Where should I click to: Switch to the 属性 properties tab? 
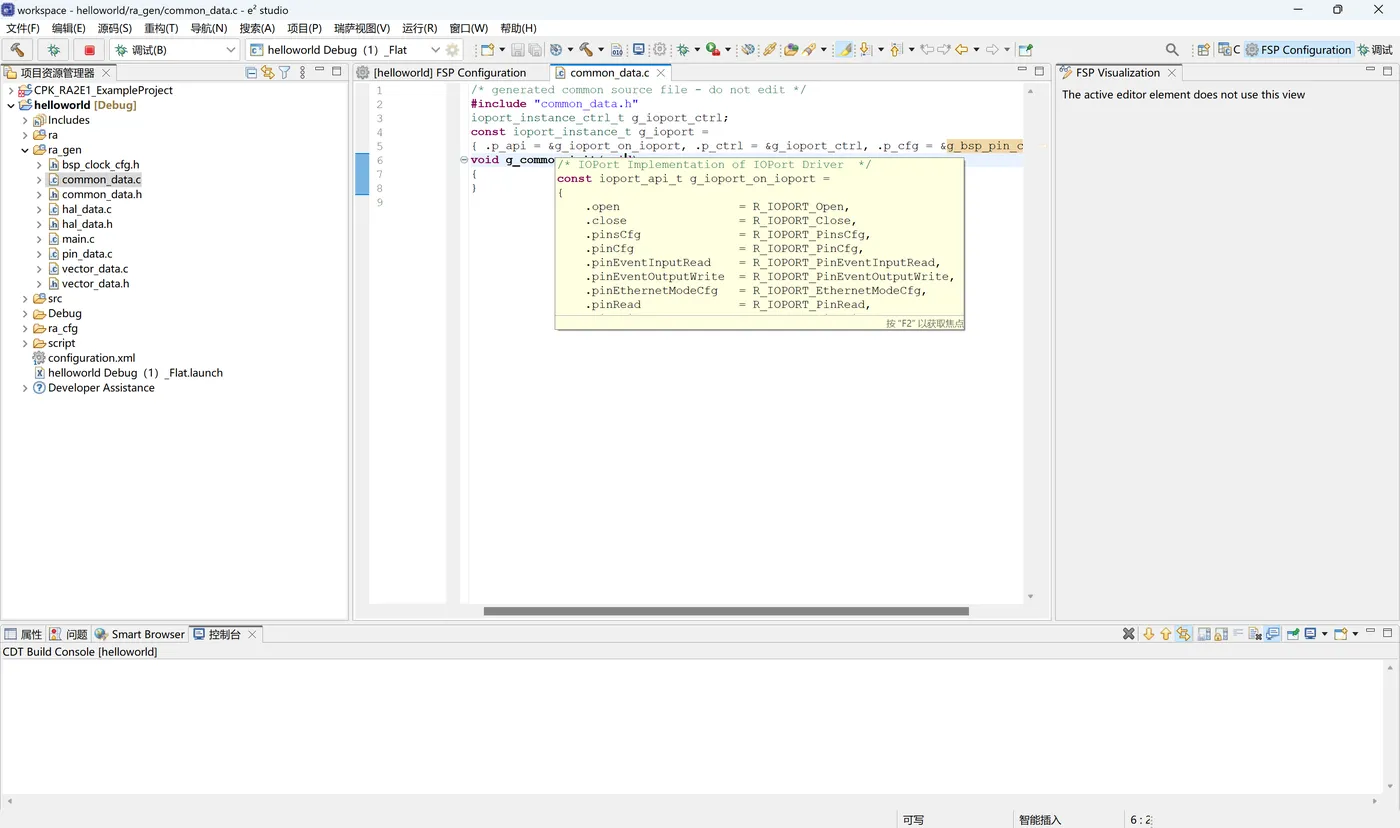pyautogui.click(x=23, y=634)
